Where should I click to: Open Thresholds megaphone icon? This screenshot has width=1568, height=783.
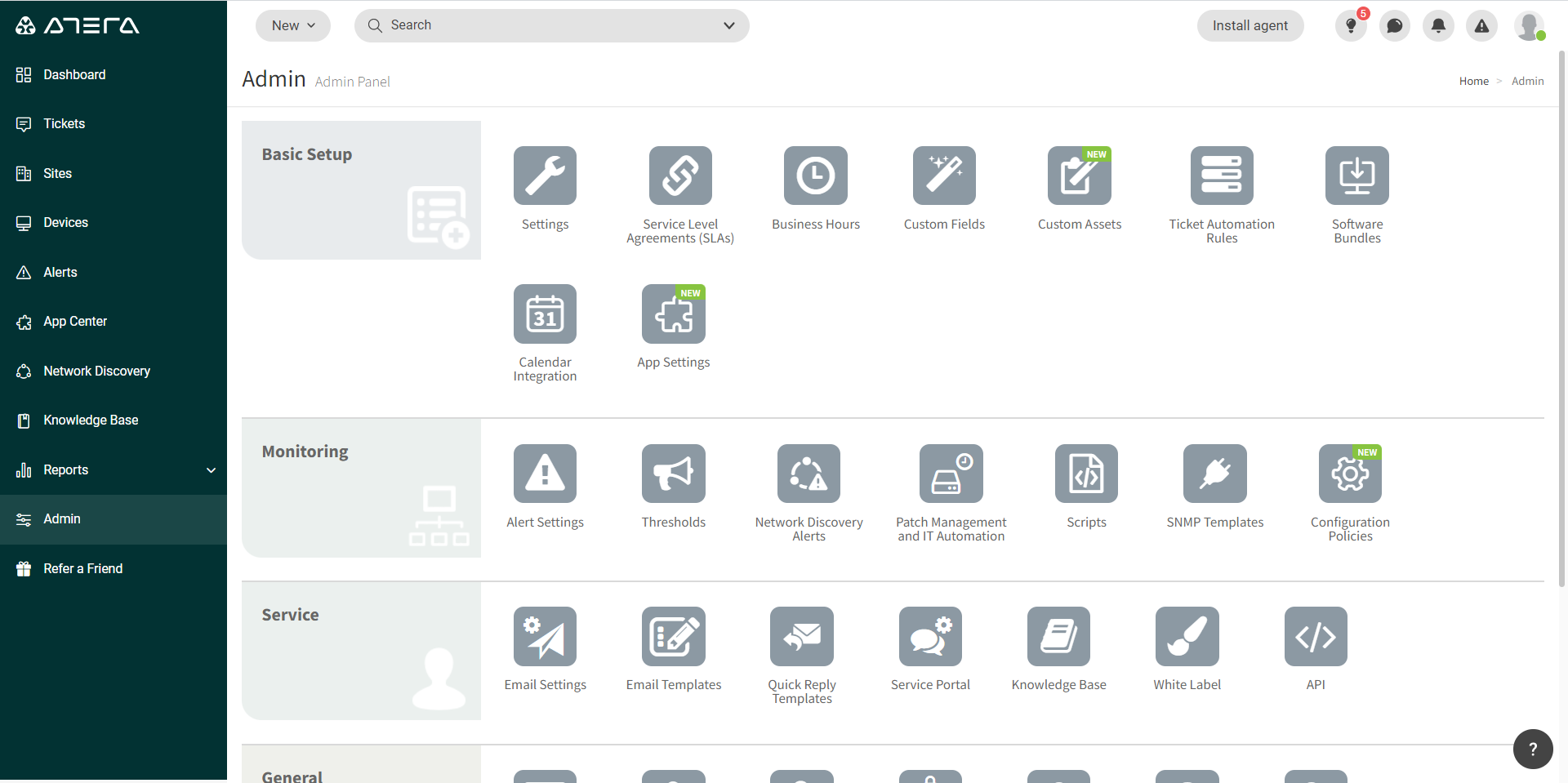click(674, 474)
